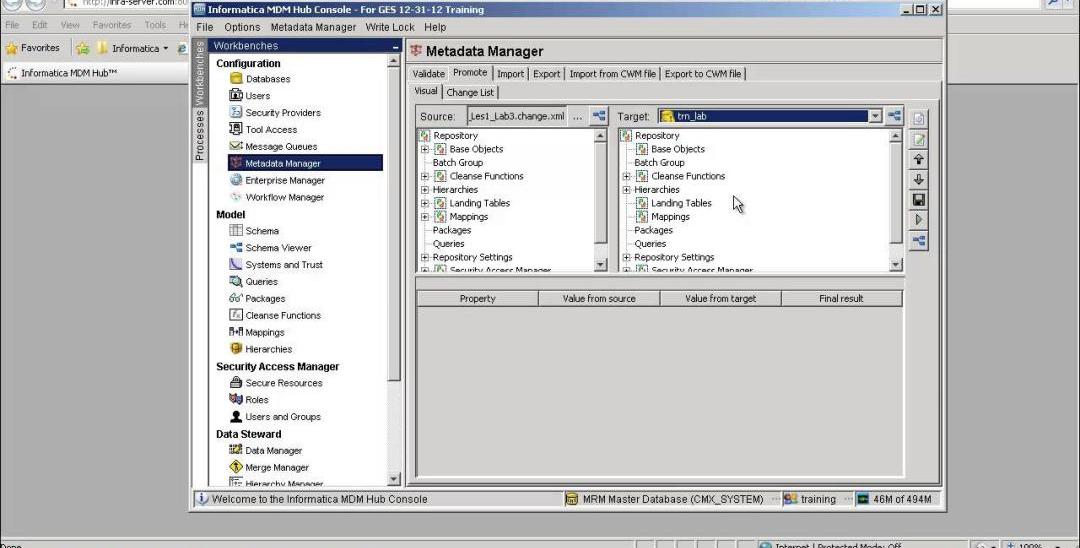The height and width of the screenshot is (548, 1080).
Task: Open the Help menu
Action: coord(435,27)
